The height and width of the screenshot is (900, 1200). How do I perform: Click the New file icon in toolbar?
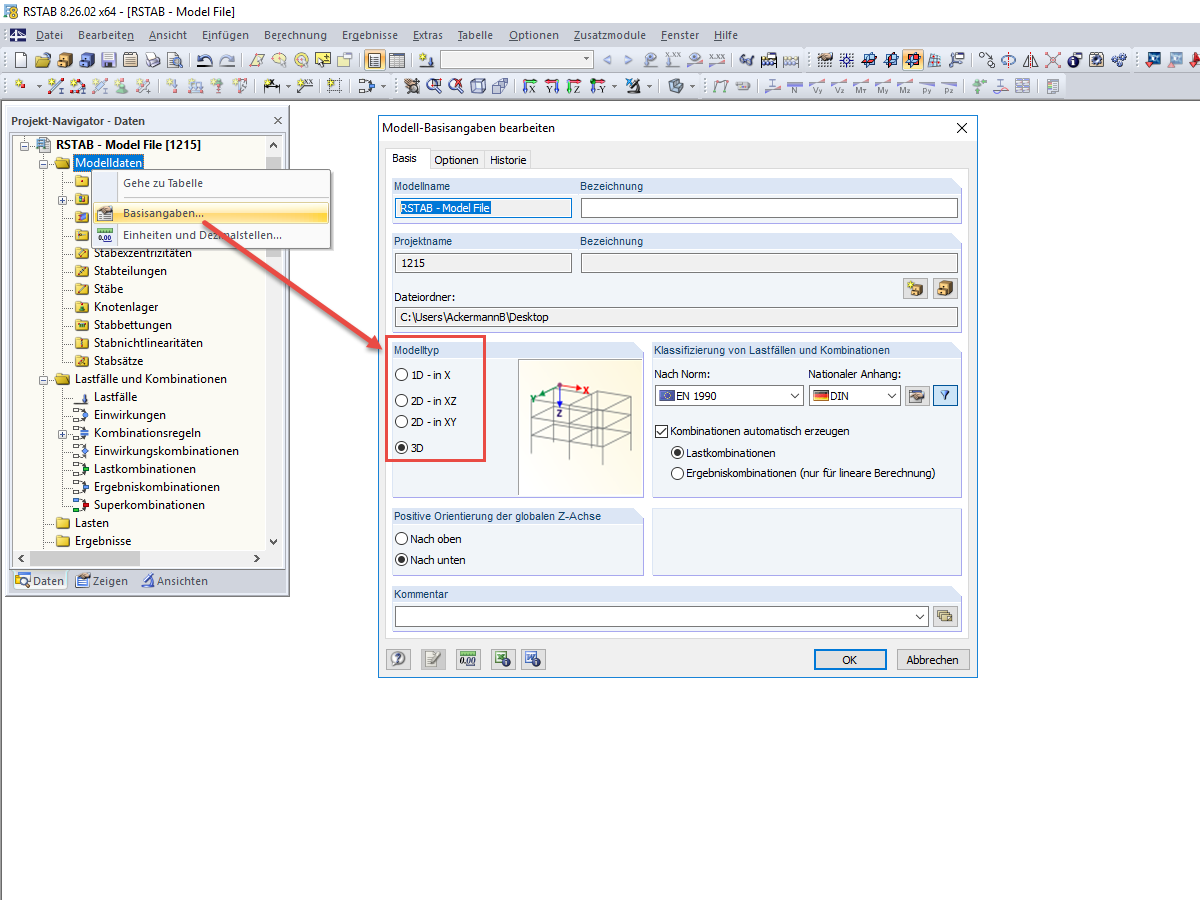pos(21,60)
